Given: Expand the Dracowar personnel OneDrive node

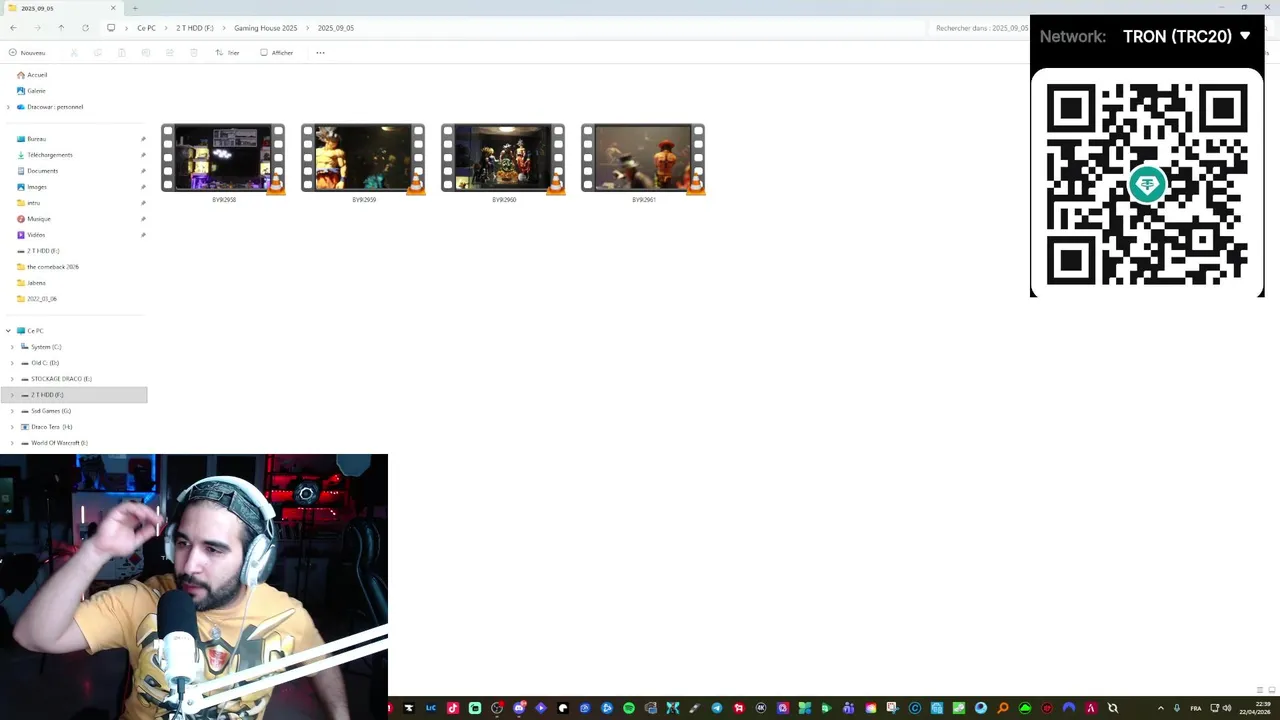Looking at the screenshot, I should point(8,107).
